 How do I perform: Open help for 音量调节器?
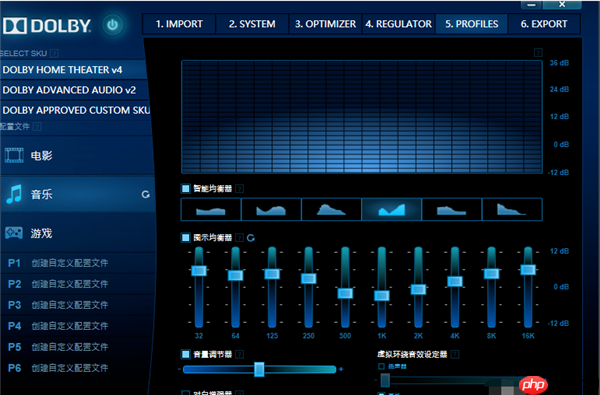(x=240, y=354)
